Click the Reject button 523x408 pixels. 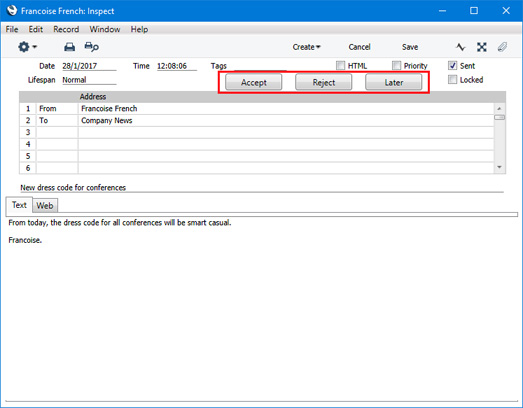(x=324, y=82)
